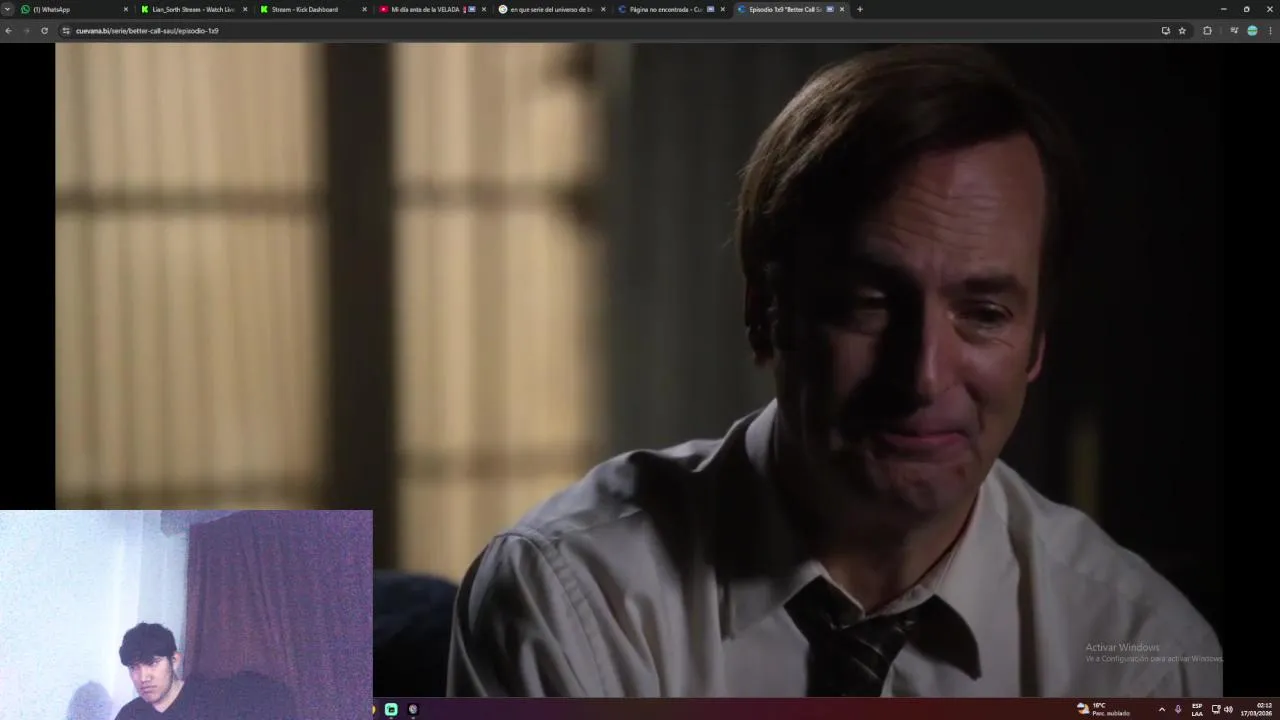The image size is (1280, 720).
Task: Open the green app icon in taskbar
Action: (x=391, y=709)
